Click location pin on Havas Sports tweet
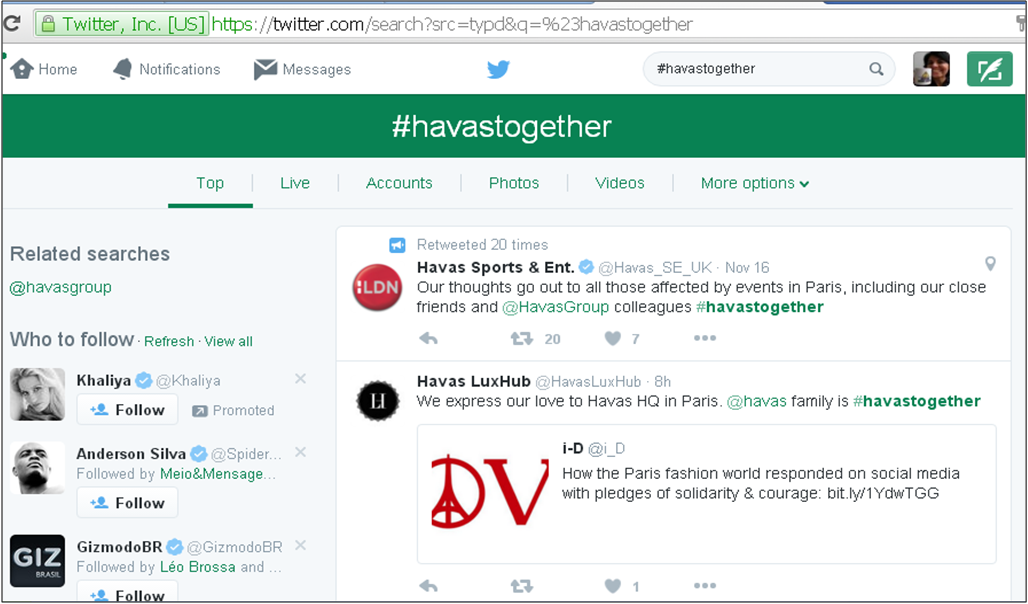 point(990,264)
